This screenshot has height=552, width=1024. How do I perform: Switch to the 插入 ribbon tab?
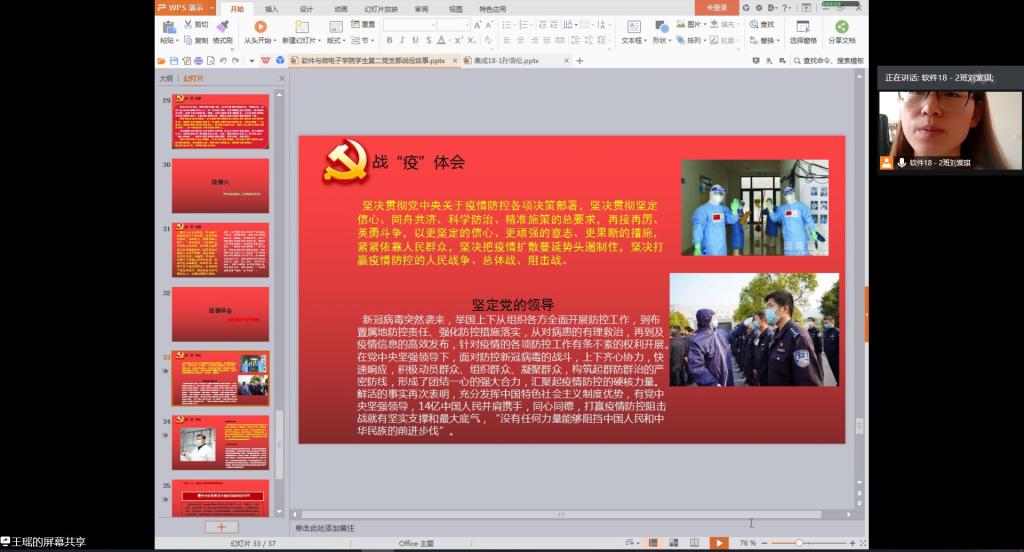[x=272, y=8]
